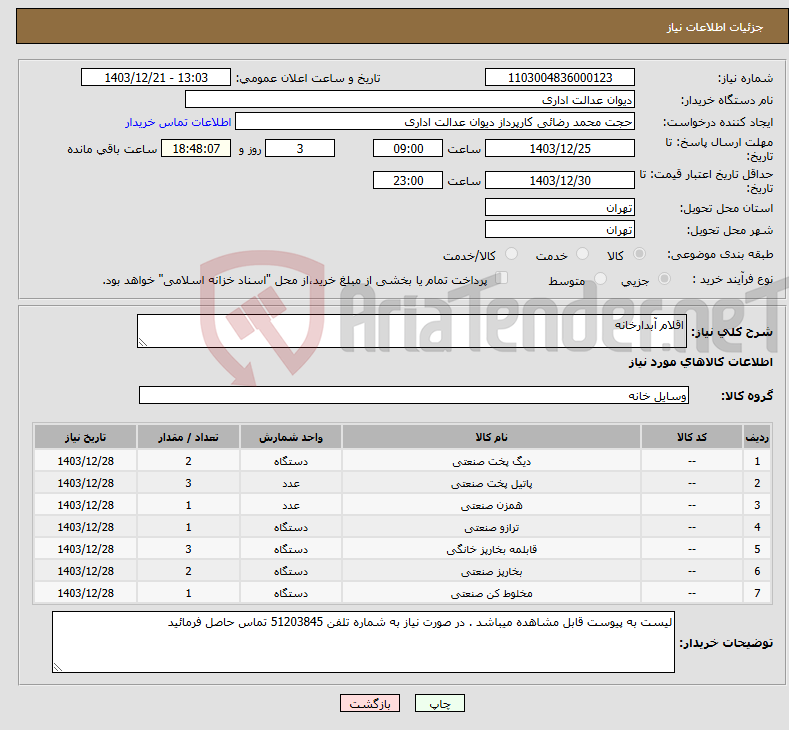The image size is (789, 730).
Task: Select row همزن صنعتی
Action: point(402,505)
